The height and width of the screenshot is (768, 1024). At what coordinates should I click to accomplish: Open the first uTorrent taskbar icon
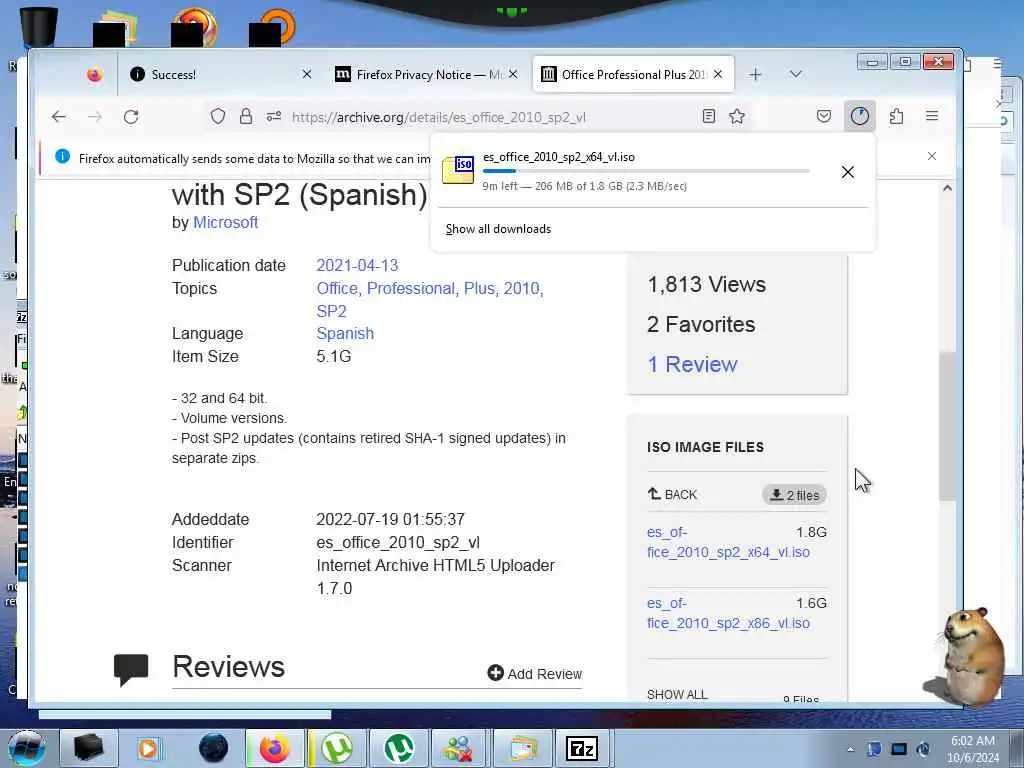pyautogui.click(x=337, y=748)
